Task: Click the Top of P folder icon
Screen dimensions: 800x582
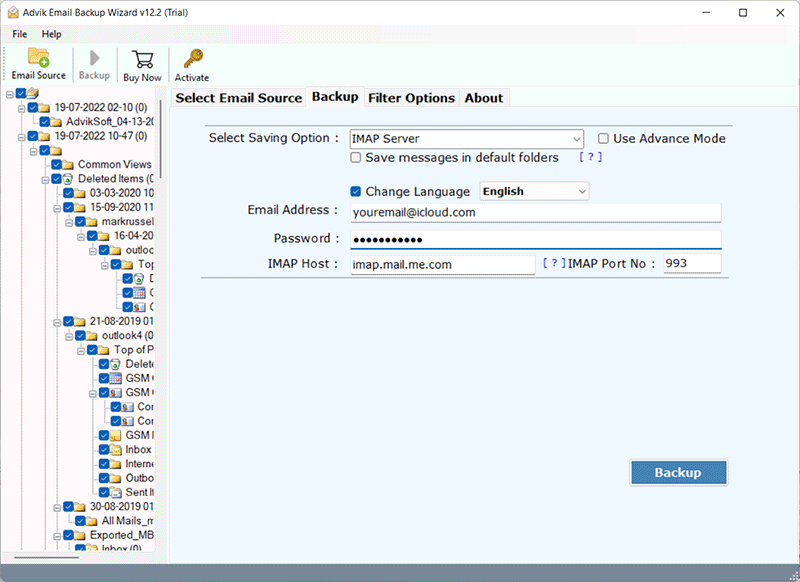Action: 104,350
